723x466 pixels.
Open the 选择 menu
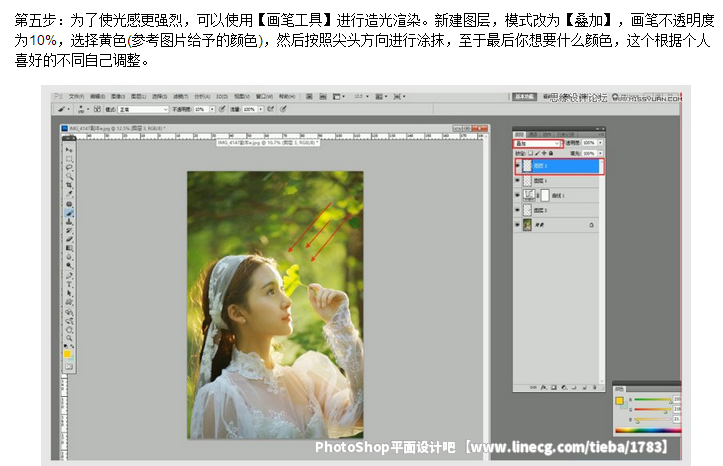[x=160, y=97]
